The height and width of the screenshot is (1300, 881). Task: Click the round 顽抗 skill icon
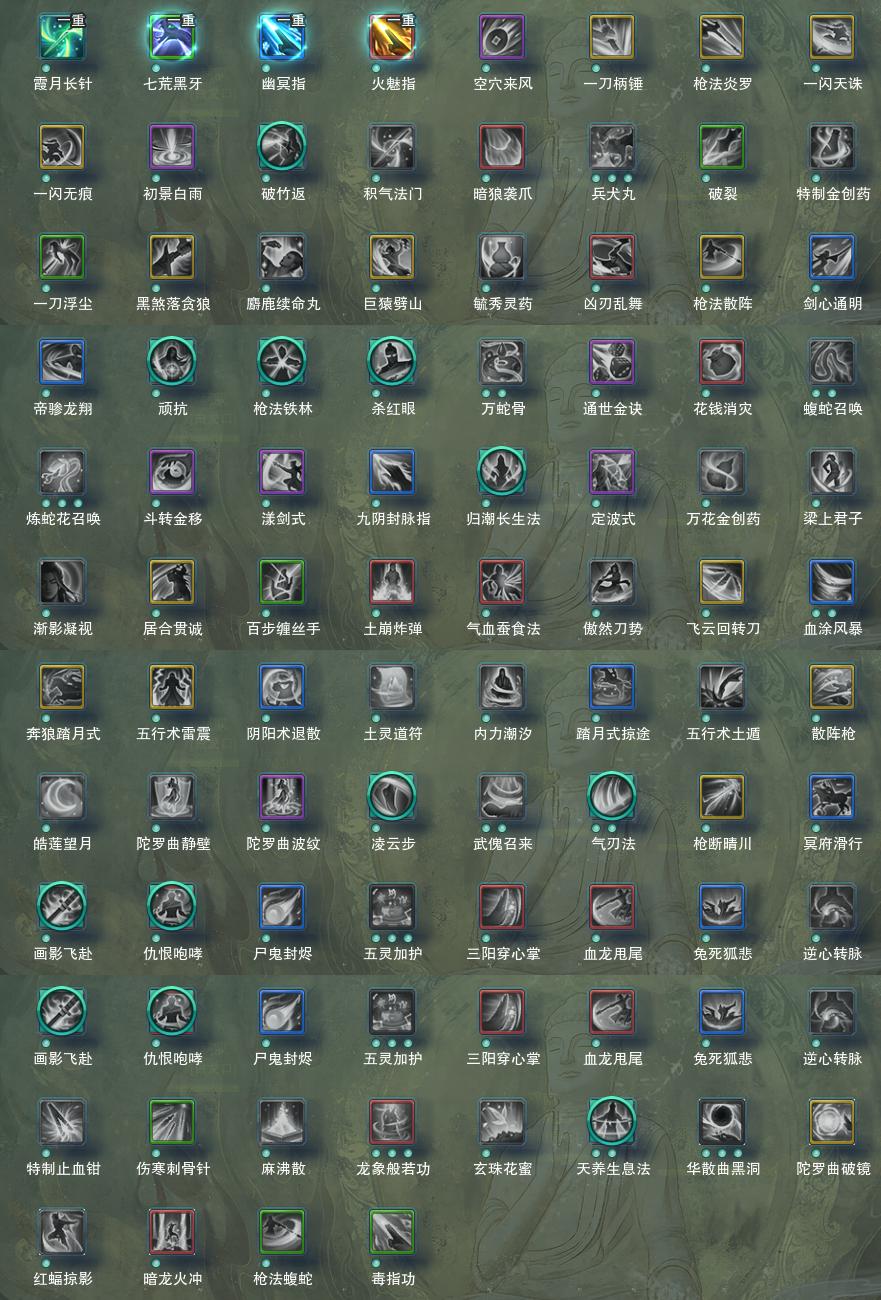coord(172,362)
